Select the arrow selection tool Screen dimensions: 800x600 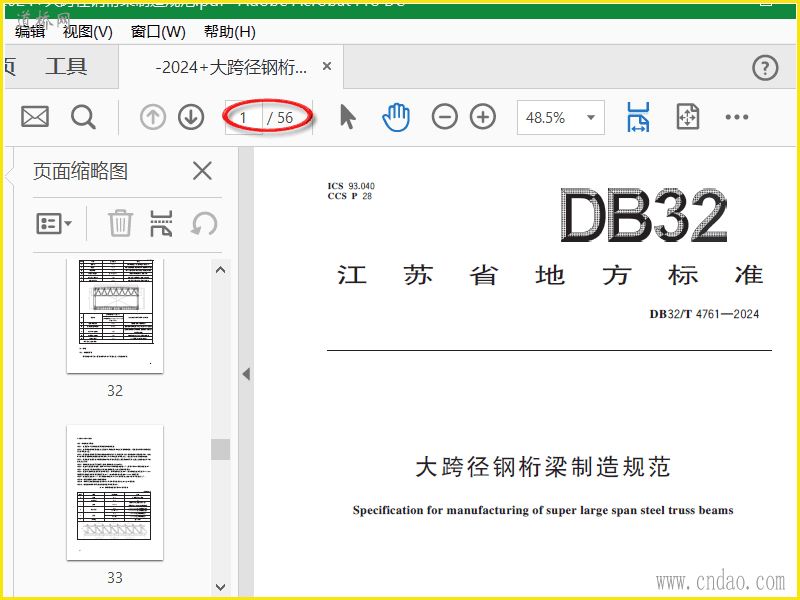[347, 117]
